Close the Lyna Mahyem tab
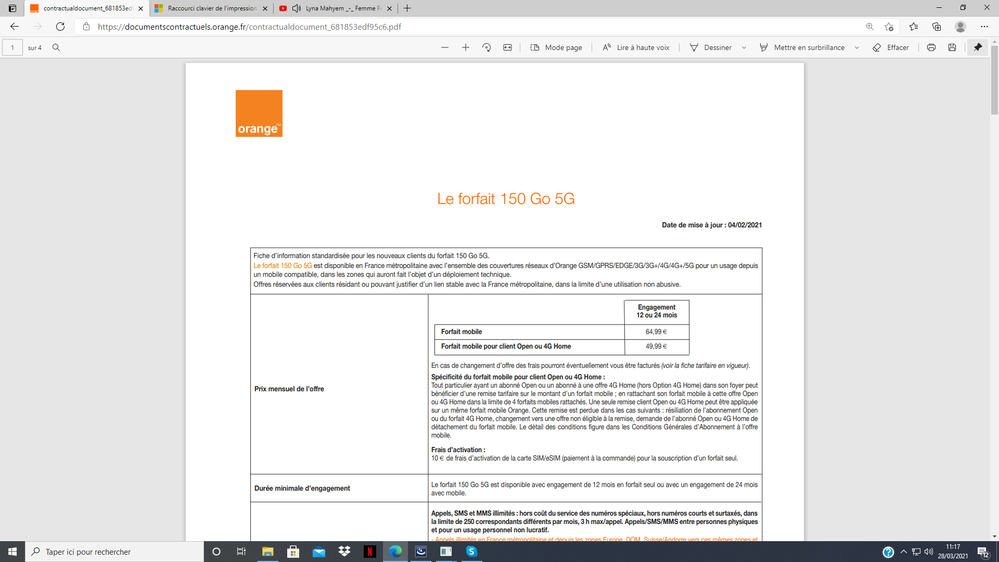The image size is (999, 562). tap(389, 8)
